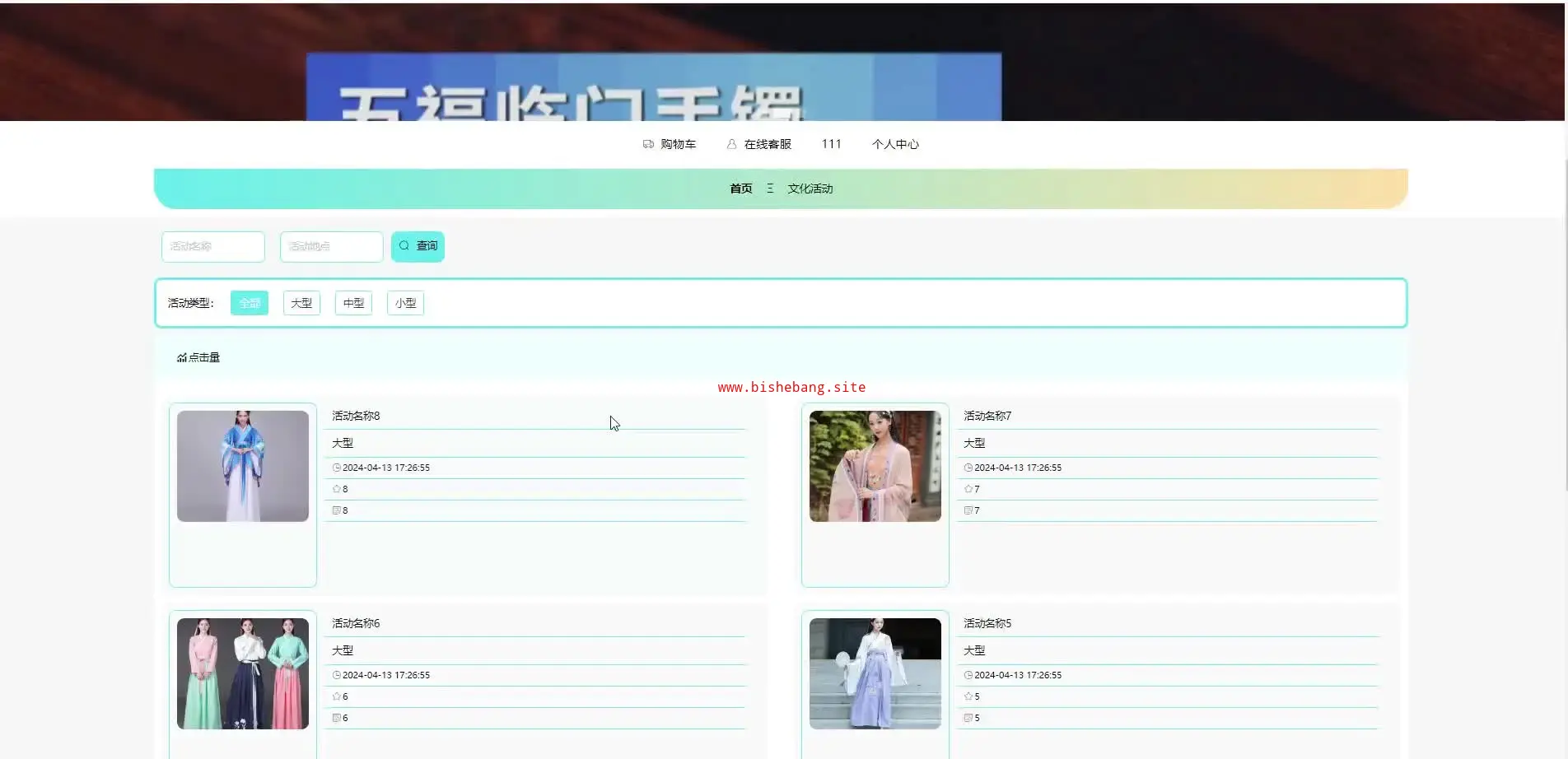The width and height of the screenshot is (1568, 759).
Task: Click the comment icon for 活动名称7
Action: point(968,510)
